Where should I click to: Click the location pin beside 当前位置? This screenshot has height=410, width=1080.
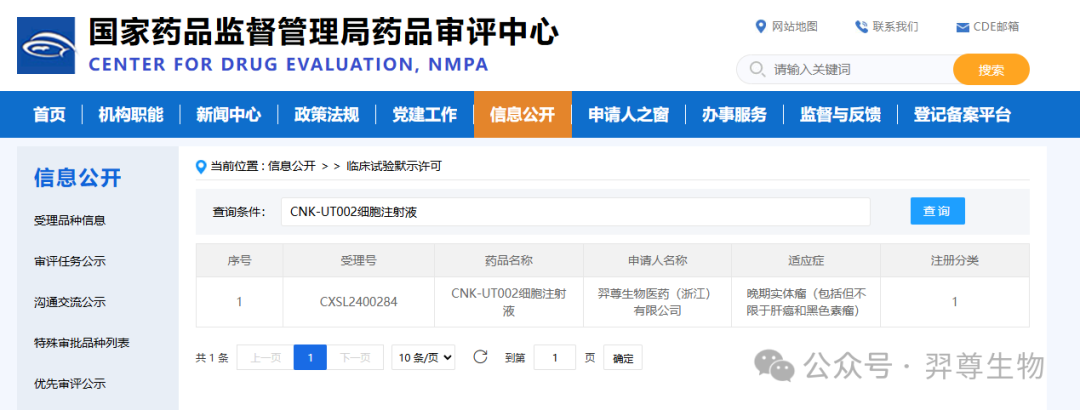point(201,166)
